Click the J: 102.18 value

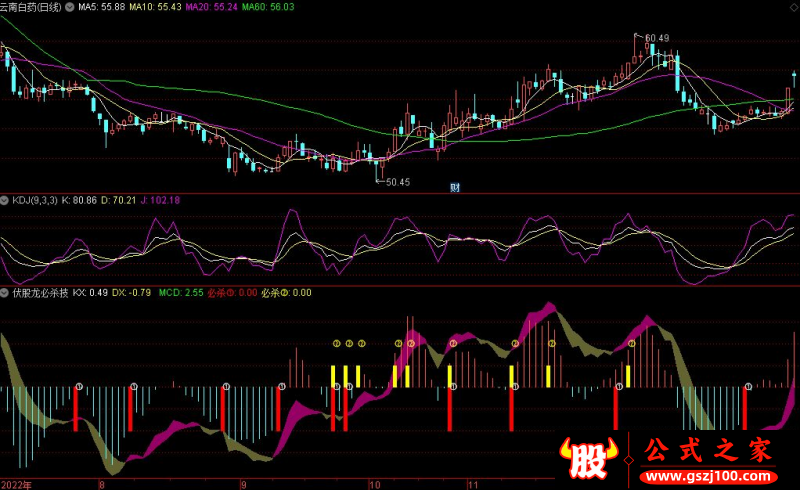pos(160,200)
